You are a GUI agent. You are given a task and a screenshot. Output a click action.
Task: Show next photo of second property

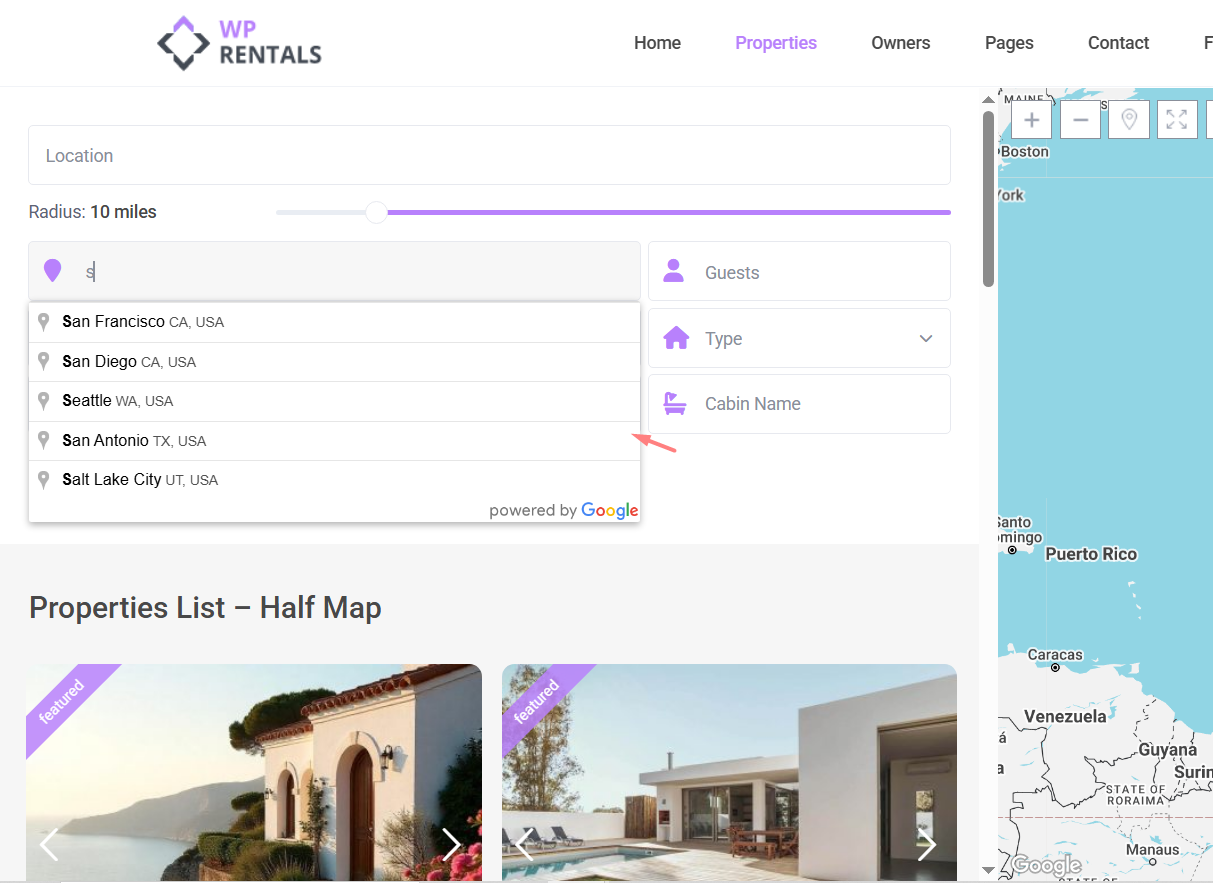coord(926,844)
